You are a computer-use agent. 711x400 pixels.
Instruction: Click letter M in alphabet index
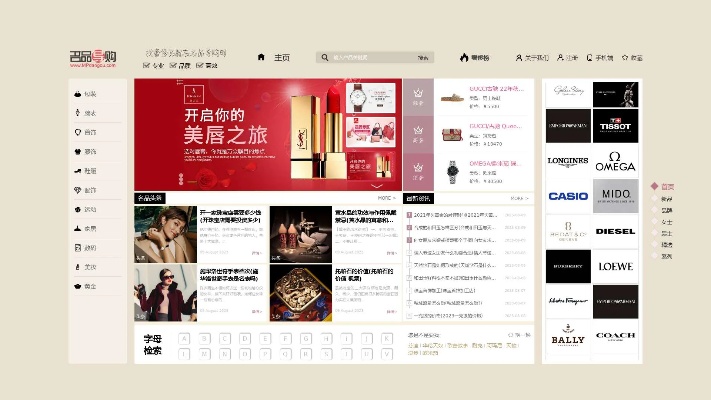pos(205,354)
